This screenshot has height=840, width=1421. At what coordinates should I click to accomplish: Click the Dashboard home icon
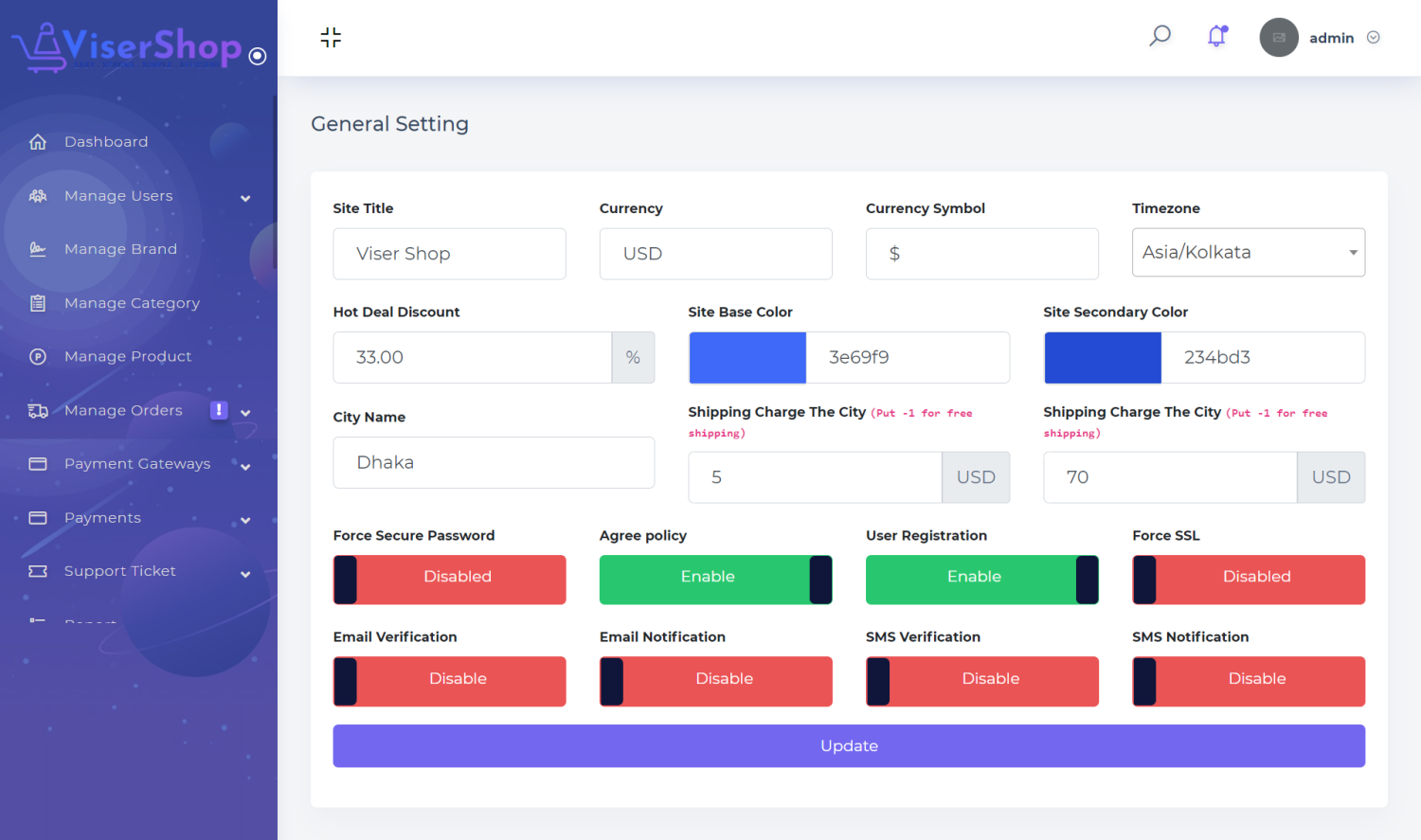[38, 142]
